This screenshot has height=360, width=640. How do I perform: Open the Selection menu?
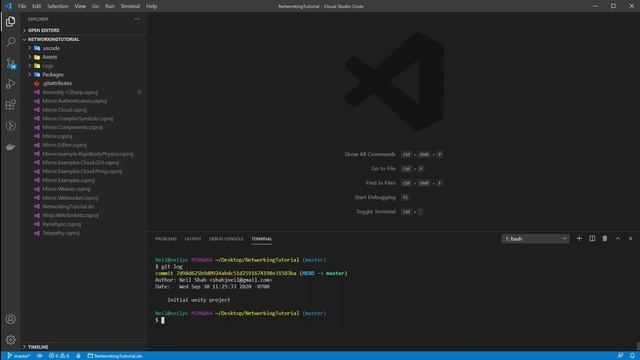(58, 6)
